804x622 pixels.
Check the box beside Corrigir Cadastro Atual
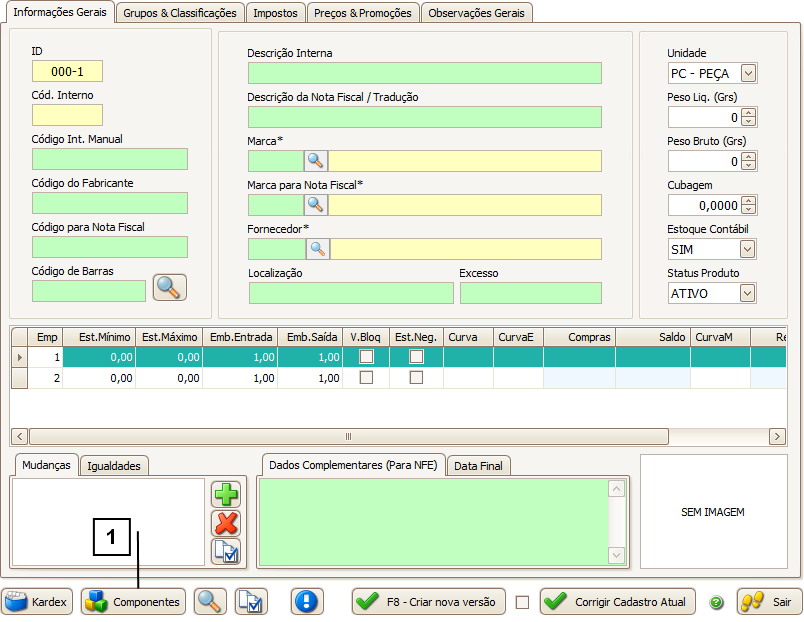click(522, 602)
